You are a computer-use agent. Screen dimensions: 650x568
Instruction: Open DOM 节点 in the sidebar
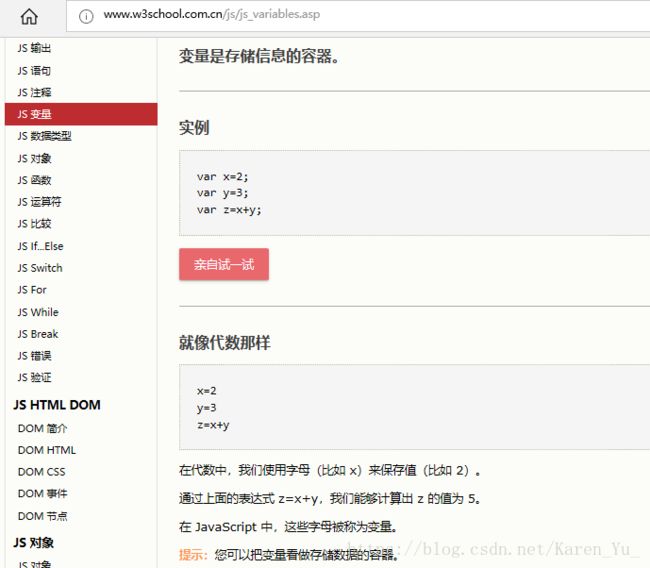[42, 516]
